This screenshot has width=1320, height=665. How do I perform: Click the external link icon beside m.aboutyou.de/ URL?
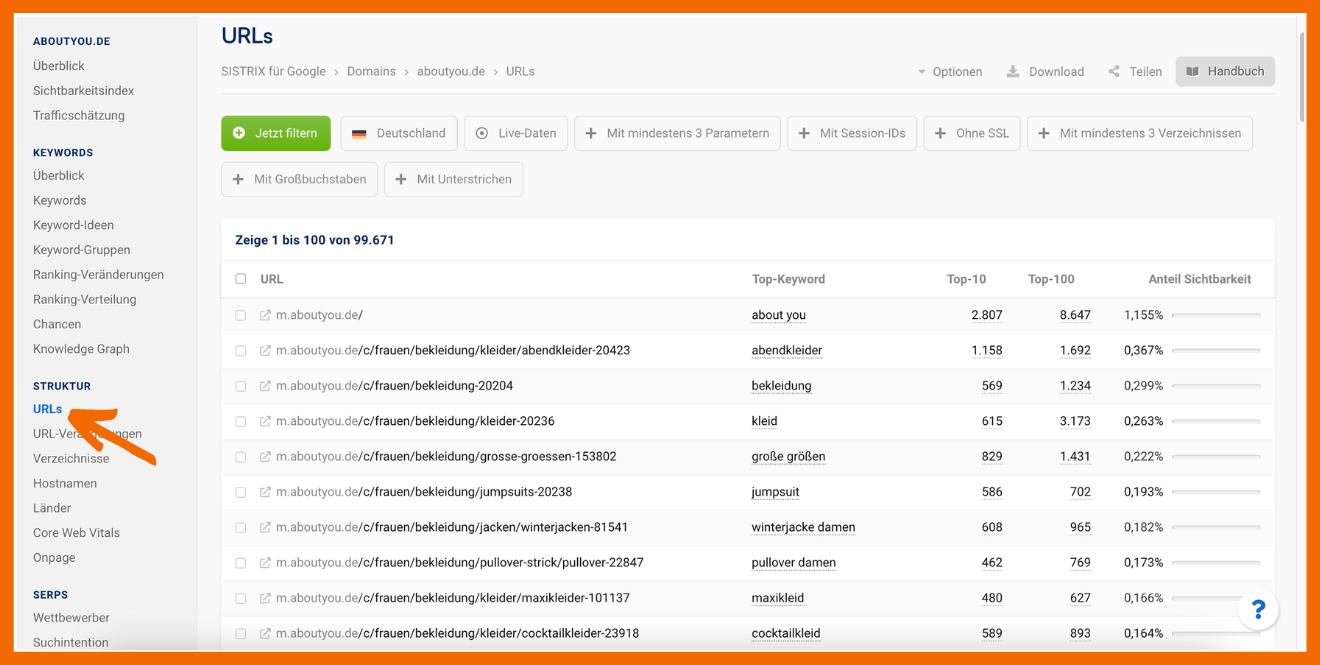point(265,315)
